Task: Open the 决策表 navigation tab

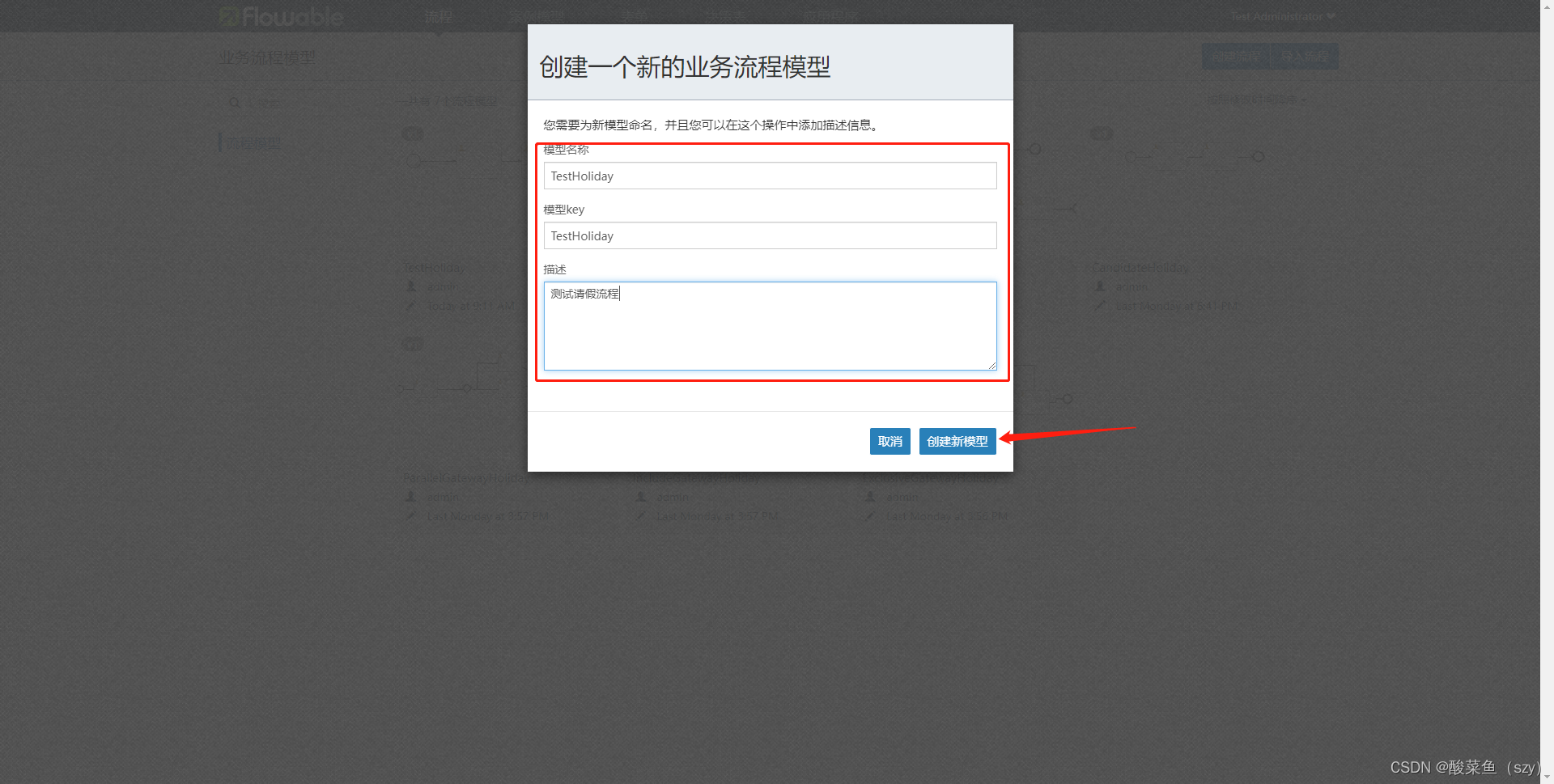Action: click(724, 16)
